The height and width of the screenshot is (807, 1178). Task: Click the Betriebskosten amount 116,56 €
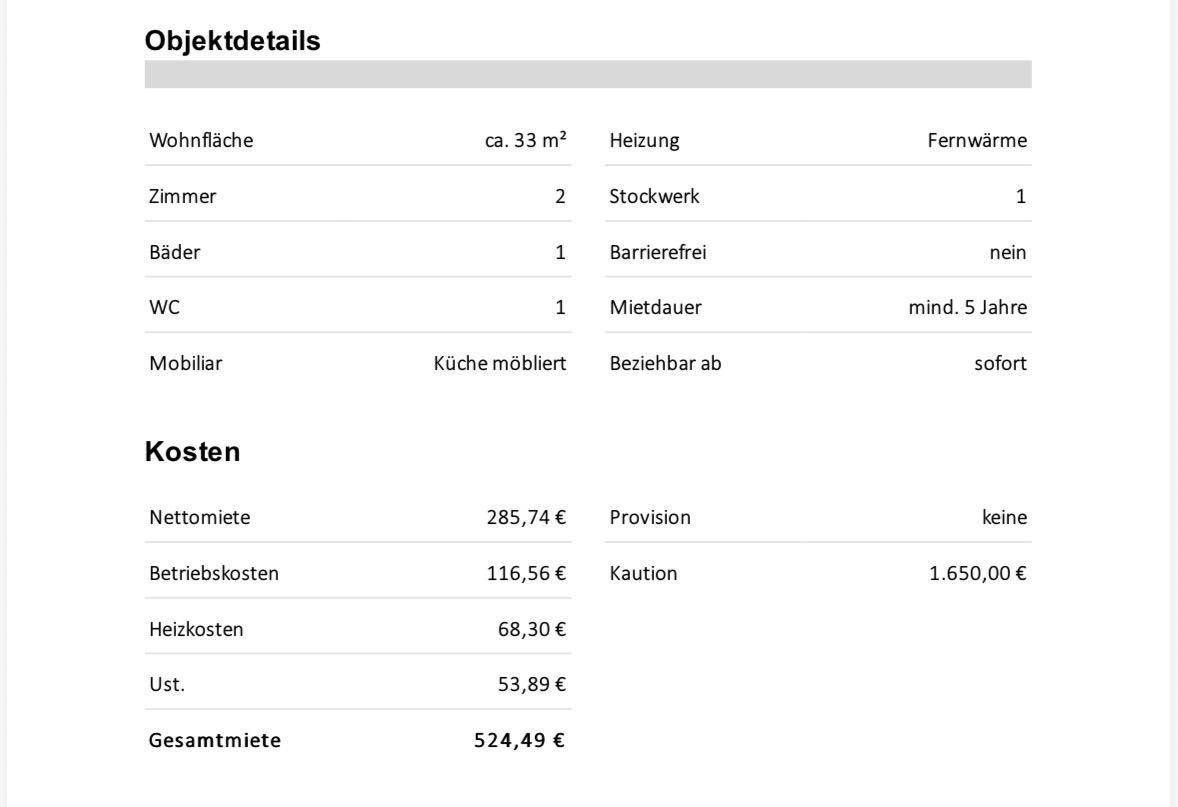pos(526,573)
